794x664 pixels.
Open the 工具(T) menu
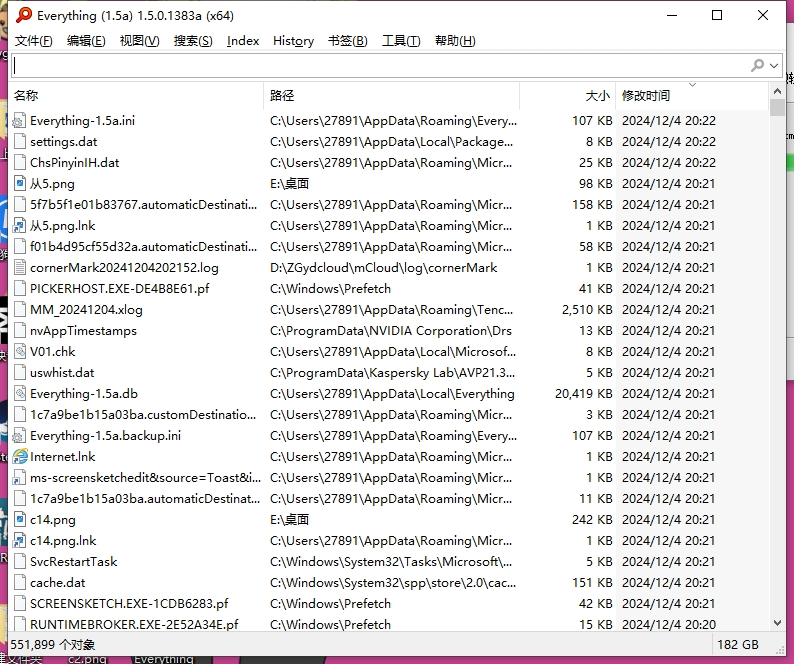[x=401, y=41]
